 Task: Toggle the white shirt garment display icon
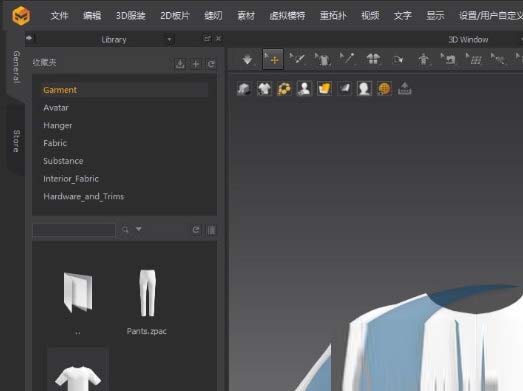coord(264,89)
